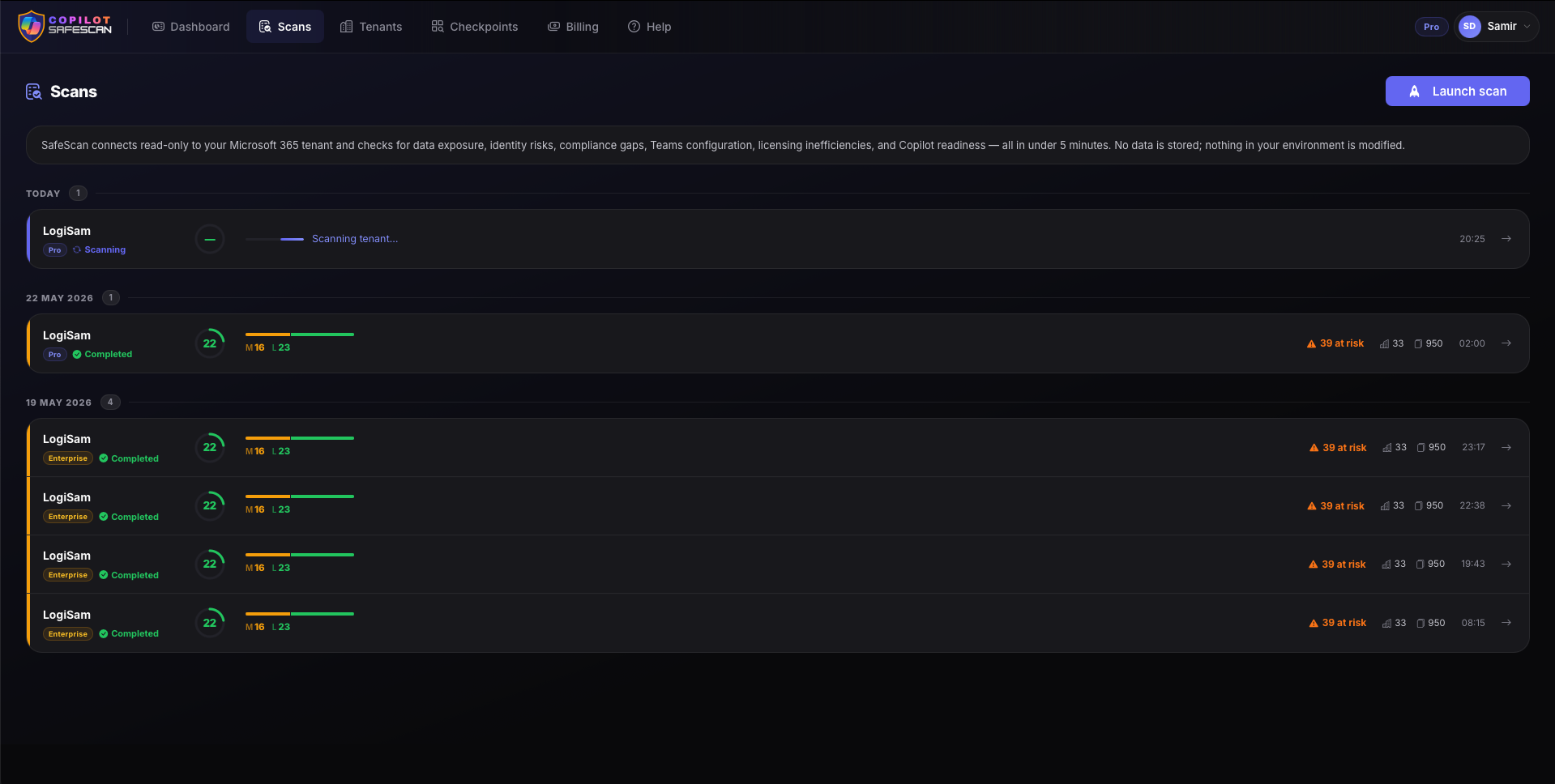The width and height of the screenshot is (1555, 784).
Task: Click the SafeScan read-only description banner
Action: click(x=778, y=145)
